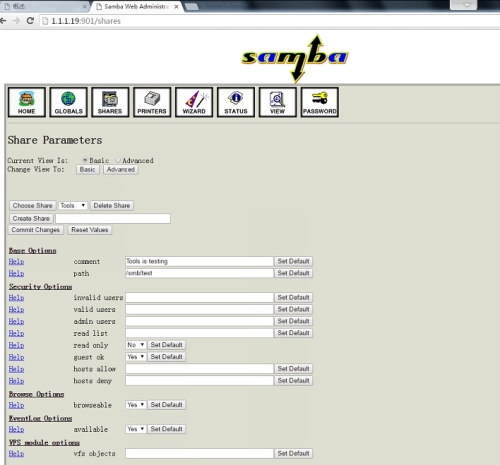500x465 pixels.
Task: Reload the page with refresh icon
Action: click(x=30, y=21)
